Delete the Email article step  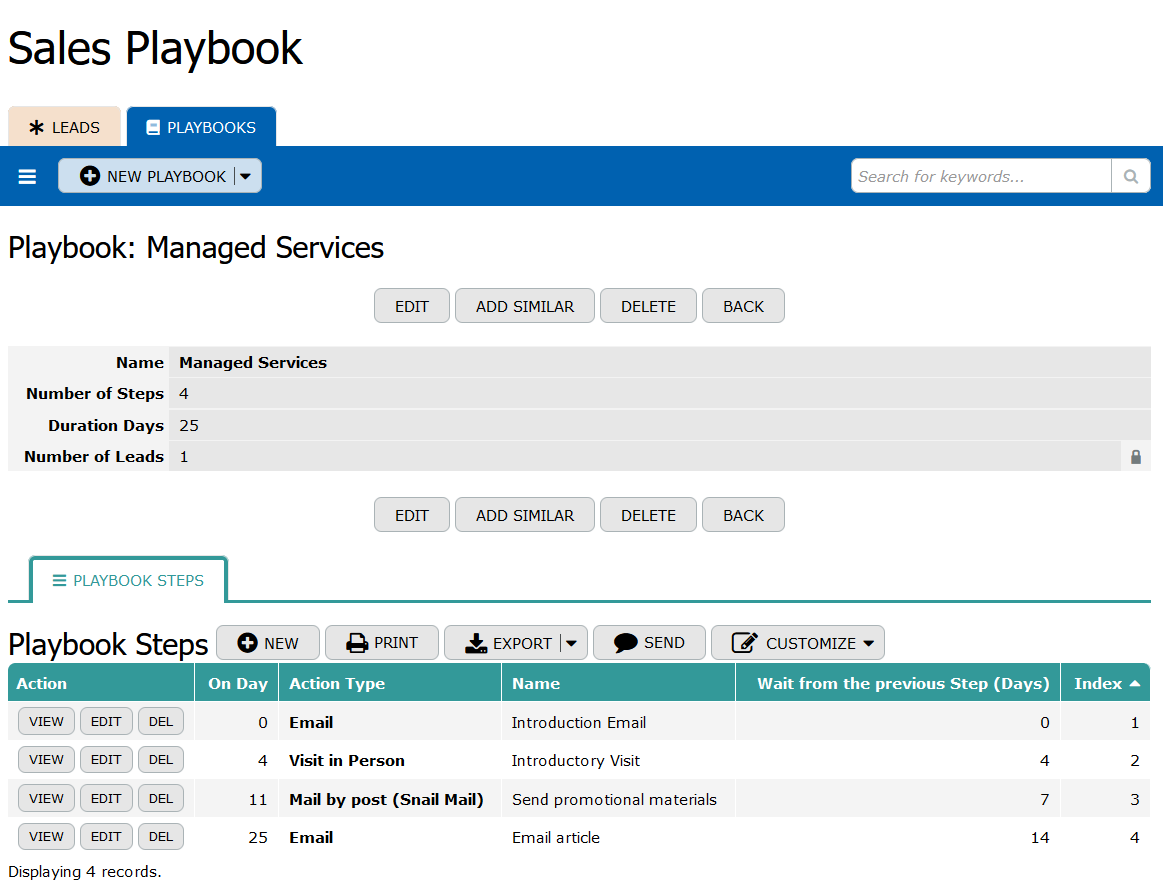point(161,837)
